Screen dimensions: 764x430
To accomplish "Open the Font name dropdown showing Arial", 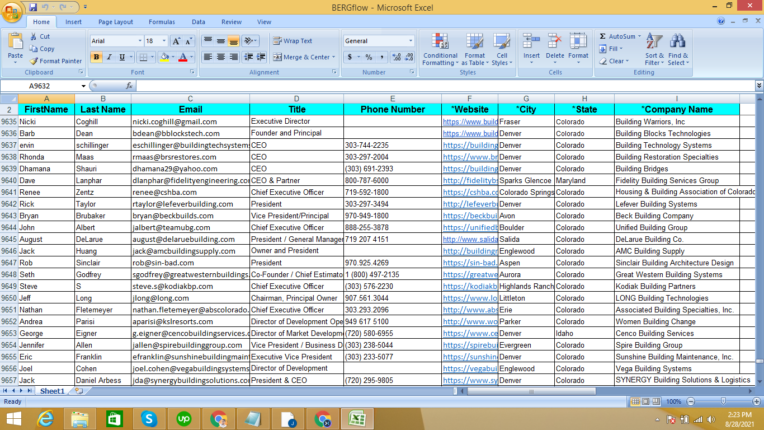I will pos(140,41).
